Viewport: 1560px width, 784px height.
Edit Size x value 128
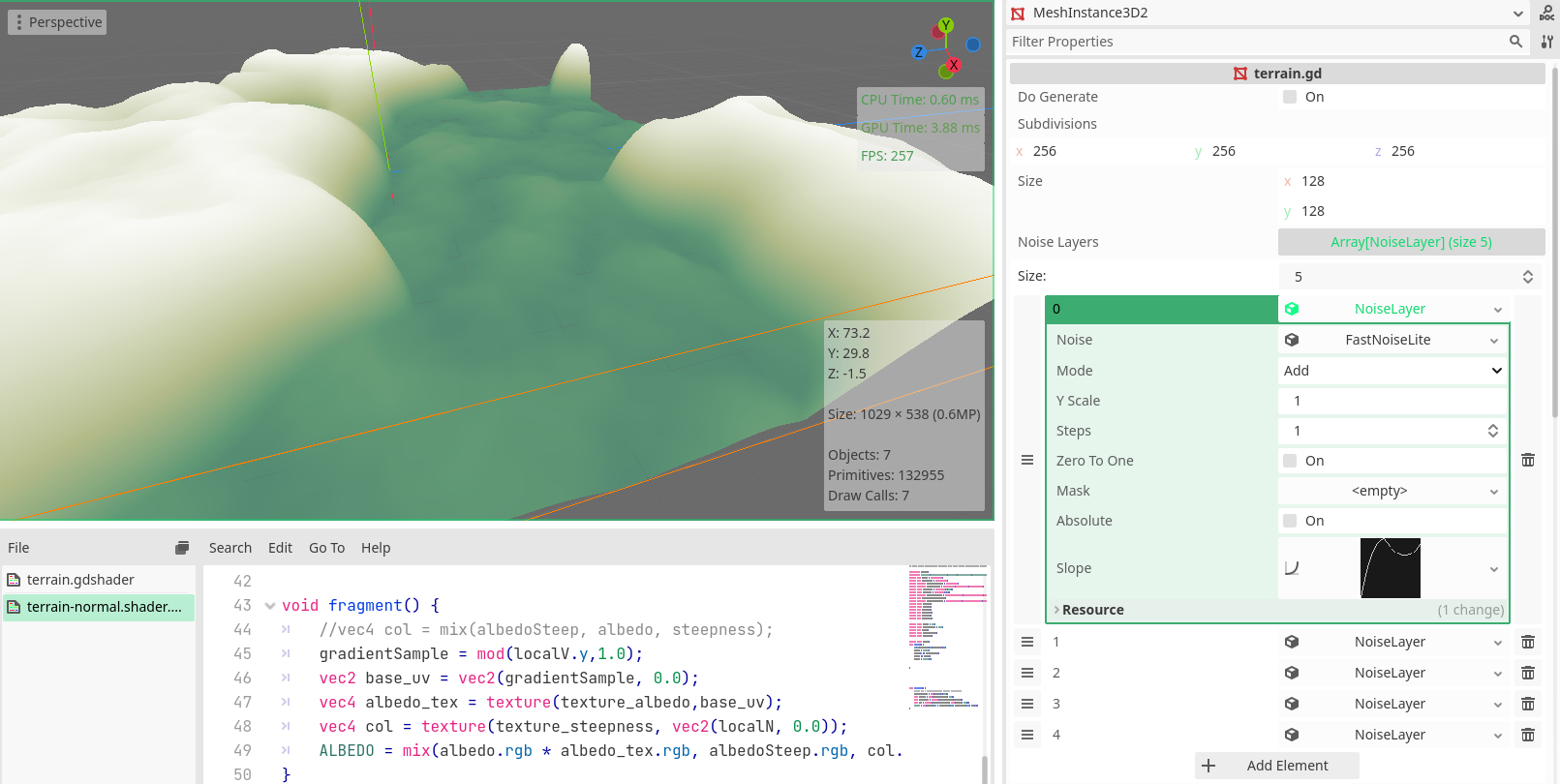pyautogui.click(x=1413, y=181)
